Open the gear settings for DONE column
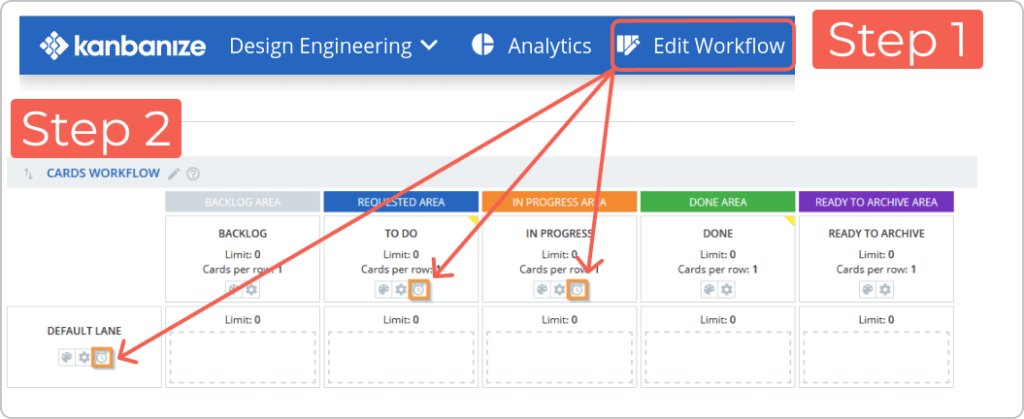Viewport: 1024px width, 419px height. 727,290
